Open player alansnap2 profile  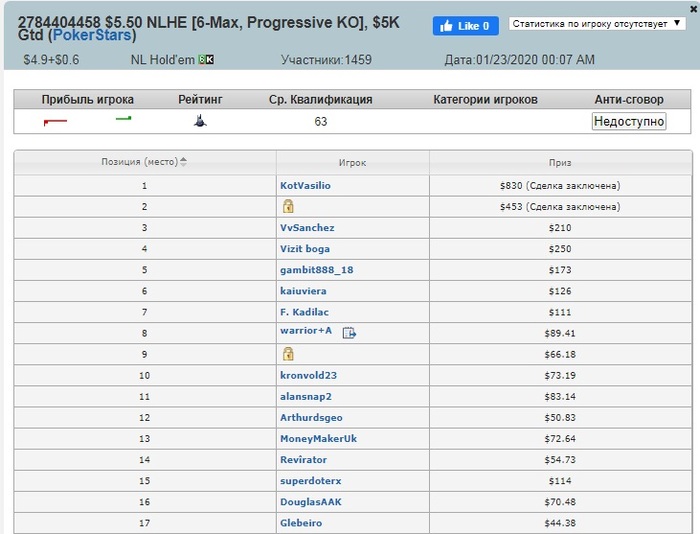click(x=306, y=396)
